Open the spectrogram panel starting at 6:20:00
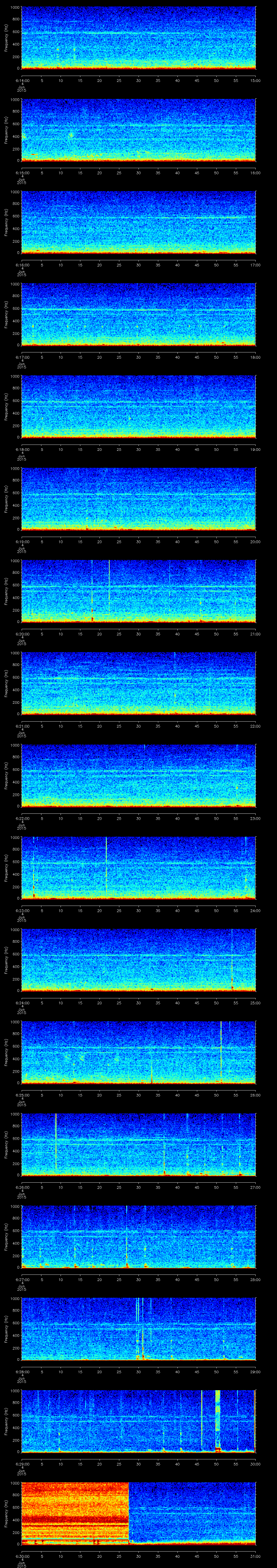The height and width of the screenshot is (1568, 277). (x=138, y=591)
